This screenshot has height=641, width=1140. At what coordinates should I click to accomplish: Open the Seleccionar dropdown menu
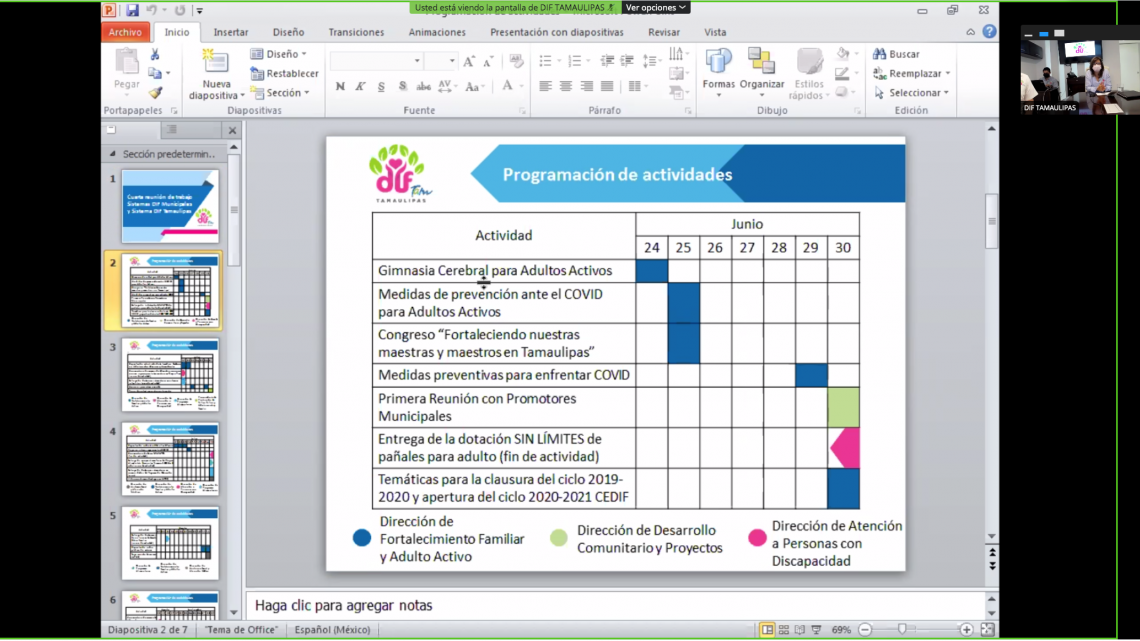point(914,93)
